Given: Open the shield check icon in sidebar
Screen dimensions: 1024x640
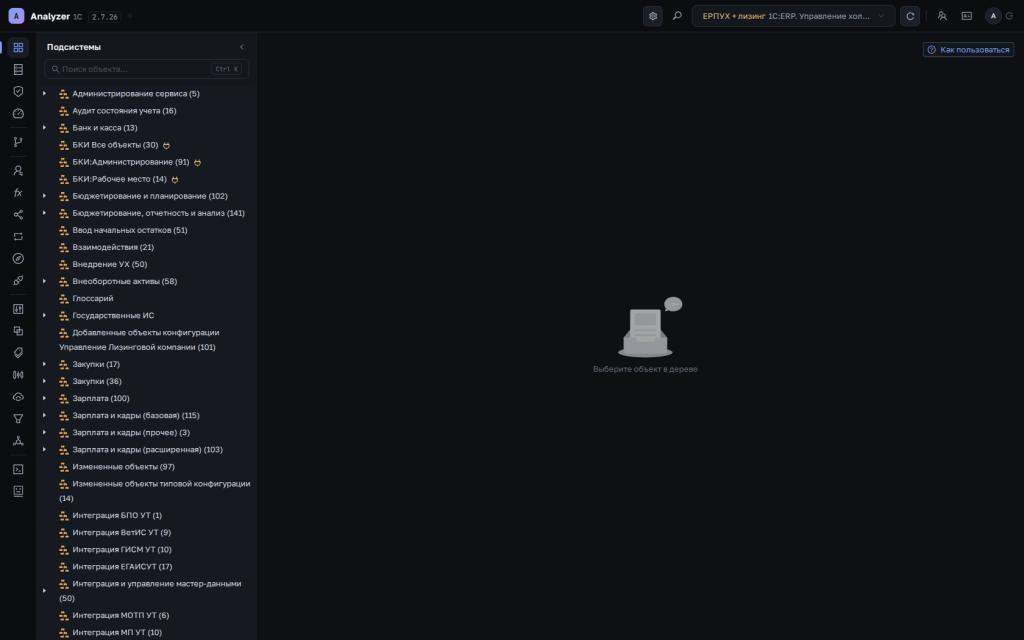Looking at the screenshot, I should click(x=18, y=91).
